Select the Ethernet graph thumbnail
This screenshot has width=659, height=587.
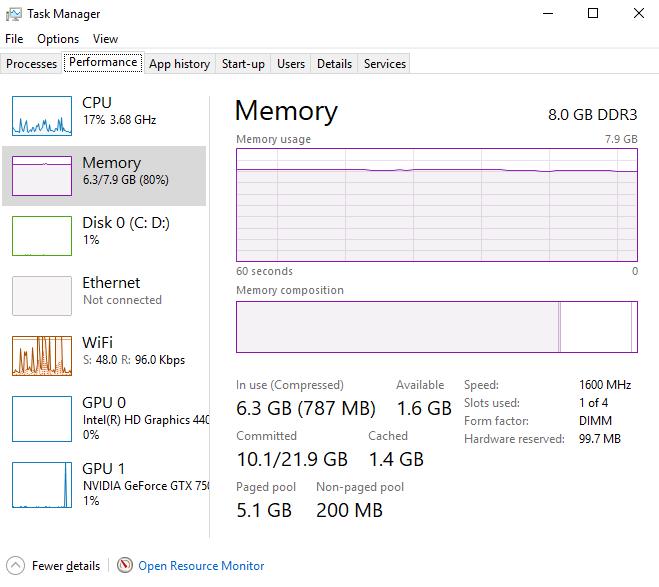(x=42, y=295)
